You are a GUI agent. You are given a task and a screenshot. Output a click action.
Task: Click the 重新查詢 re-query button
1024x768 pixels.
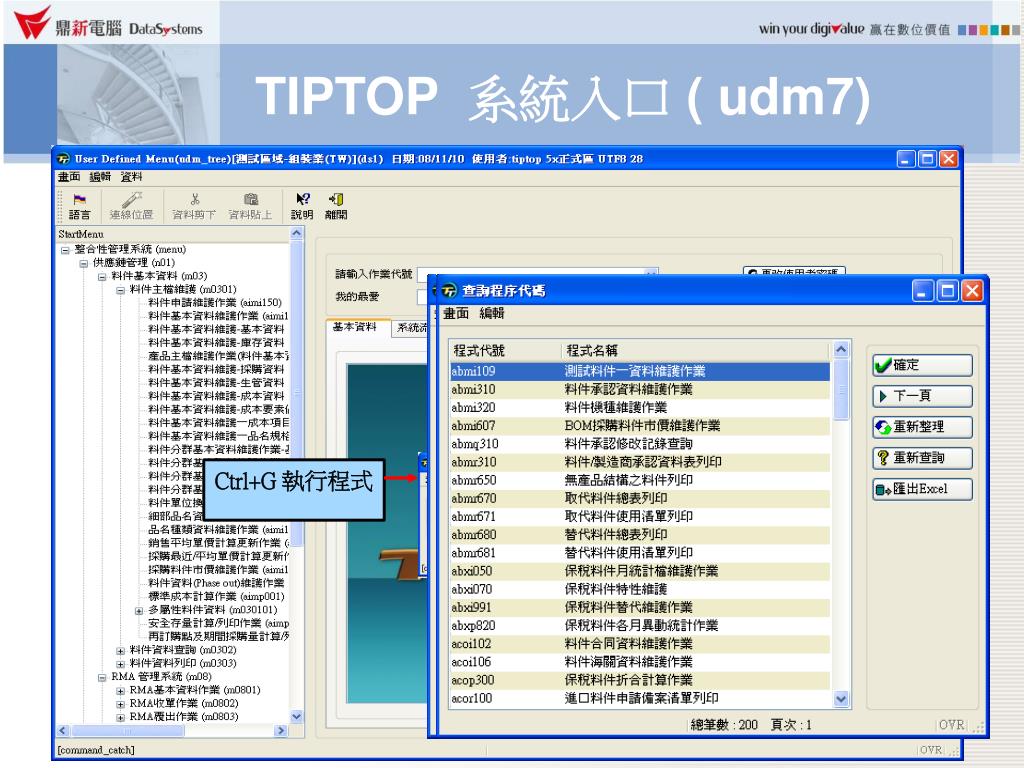click(922, 458)
